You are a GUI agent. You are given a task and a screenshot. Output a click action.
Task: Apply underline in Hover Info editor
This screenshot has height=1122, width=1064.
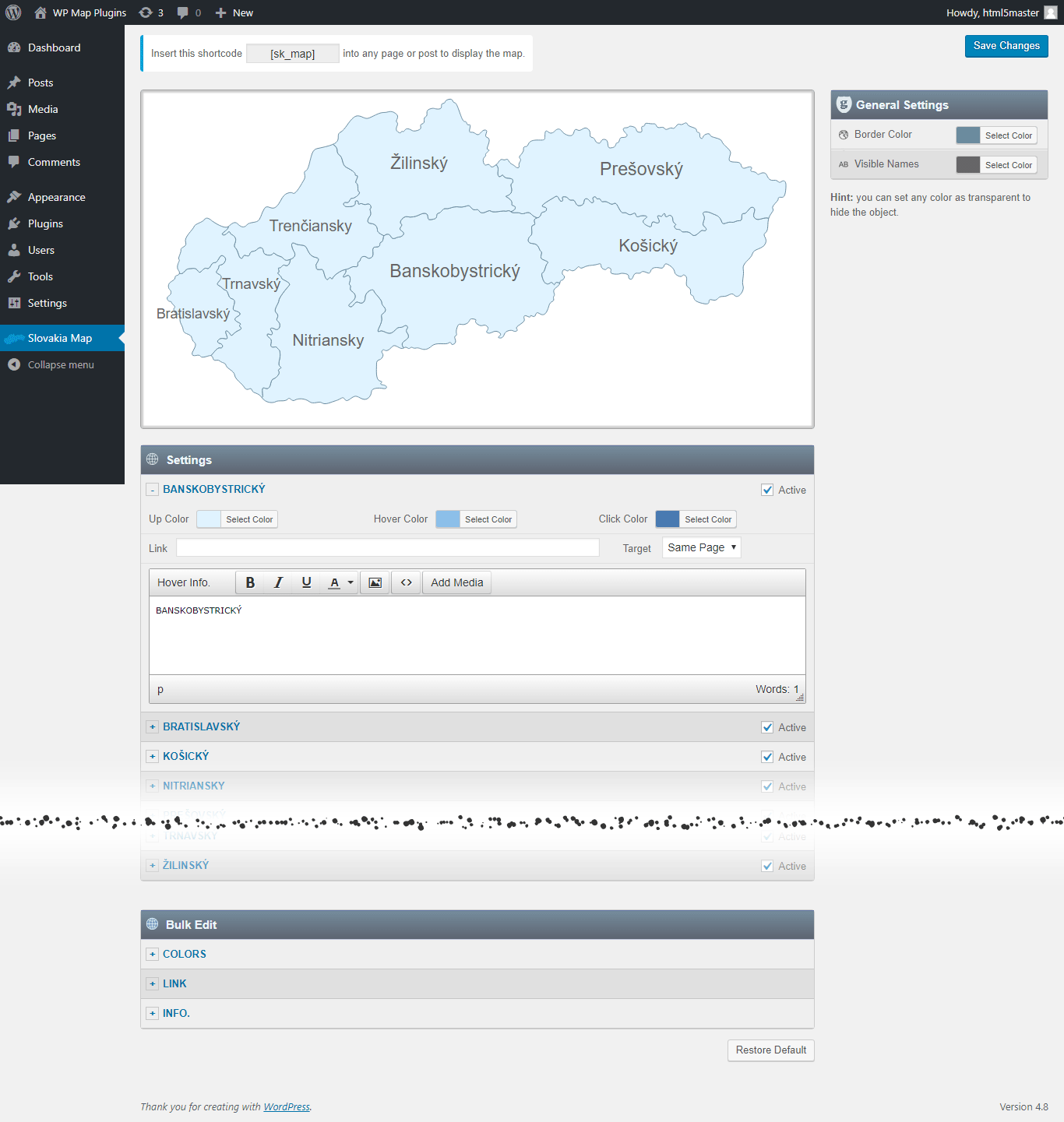tap(306, 582)
